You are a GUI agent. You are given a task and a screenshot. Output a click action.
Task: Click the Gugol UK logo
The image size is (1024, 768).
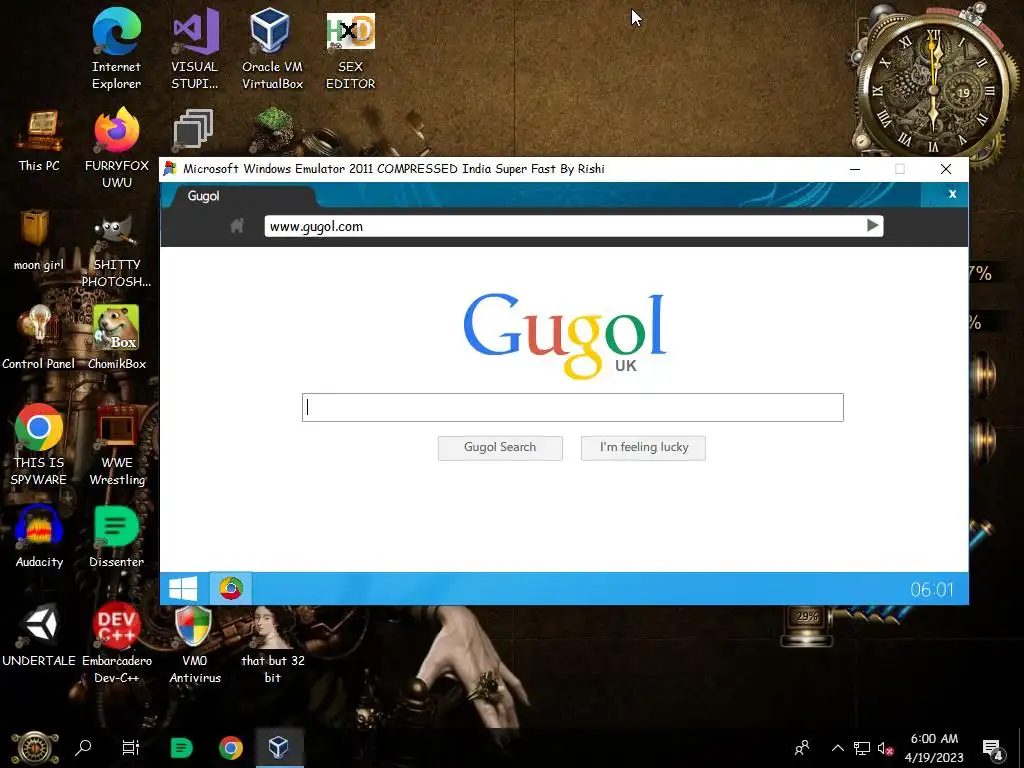coord(565,334)
